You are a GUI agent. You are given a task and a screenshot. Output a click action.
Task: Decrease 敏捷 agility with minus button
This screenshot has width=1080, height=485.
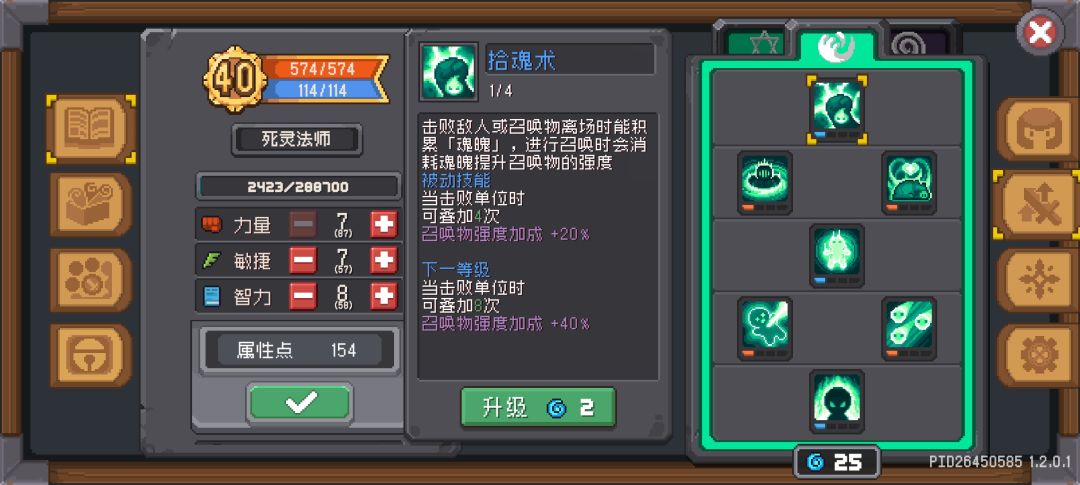click(x=303, y=260)
